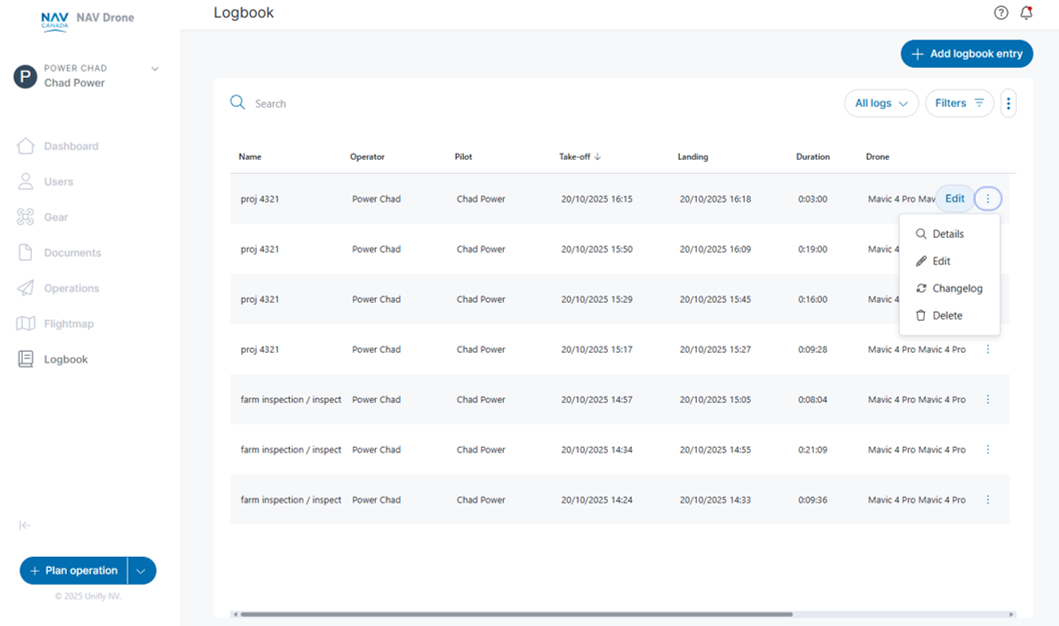The height and width of the screenshot is (626, 1059).
Task: Select Delete from the context menu
Action: pos(946,315)
